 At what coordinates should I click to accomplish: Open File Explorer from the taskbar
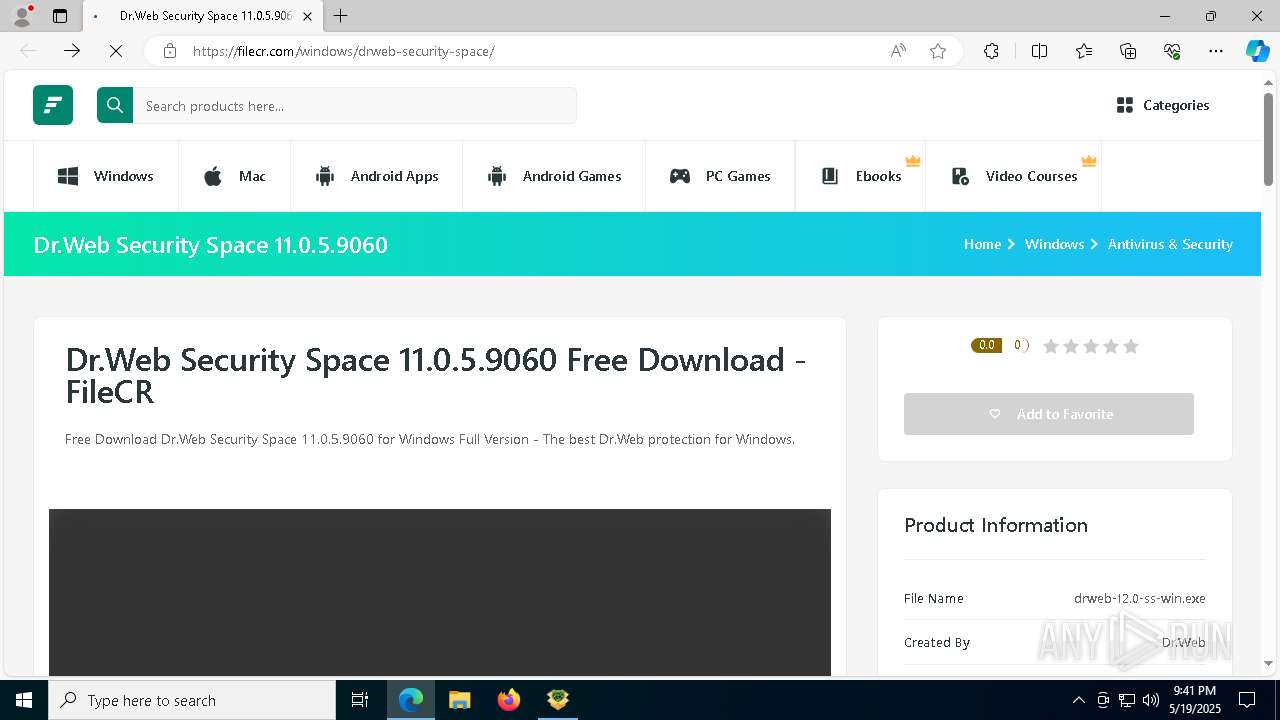click(x=459, y=700)
